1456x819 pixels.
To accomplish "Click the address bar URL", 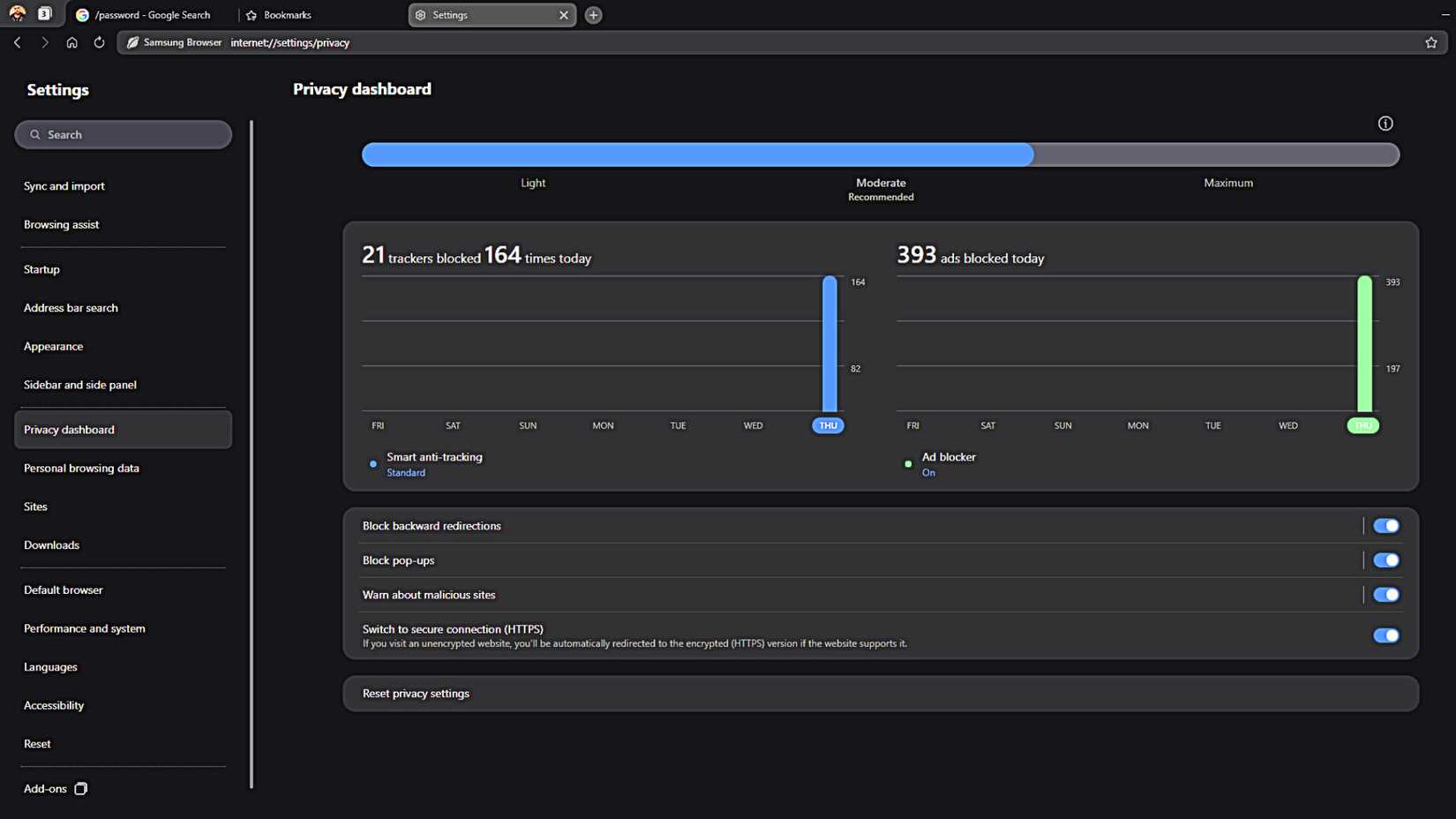I will click(290, 42).
